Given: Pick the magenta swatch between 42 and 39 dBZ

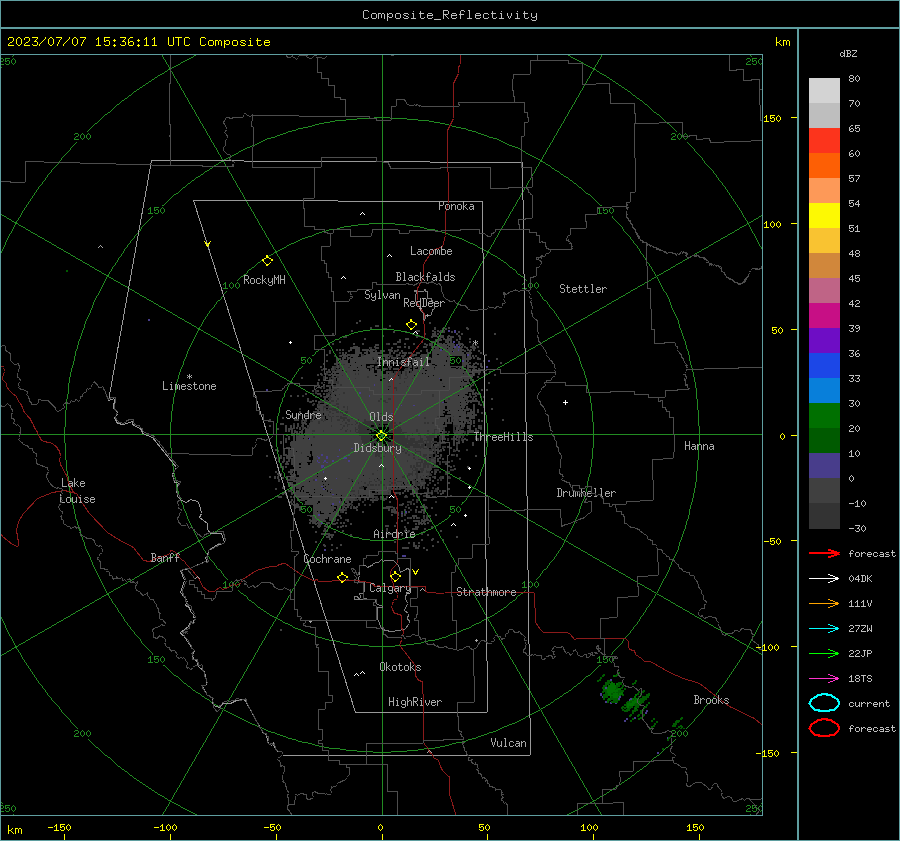Looking at the screenshot, I should [824, 316].
